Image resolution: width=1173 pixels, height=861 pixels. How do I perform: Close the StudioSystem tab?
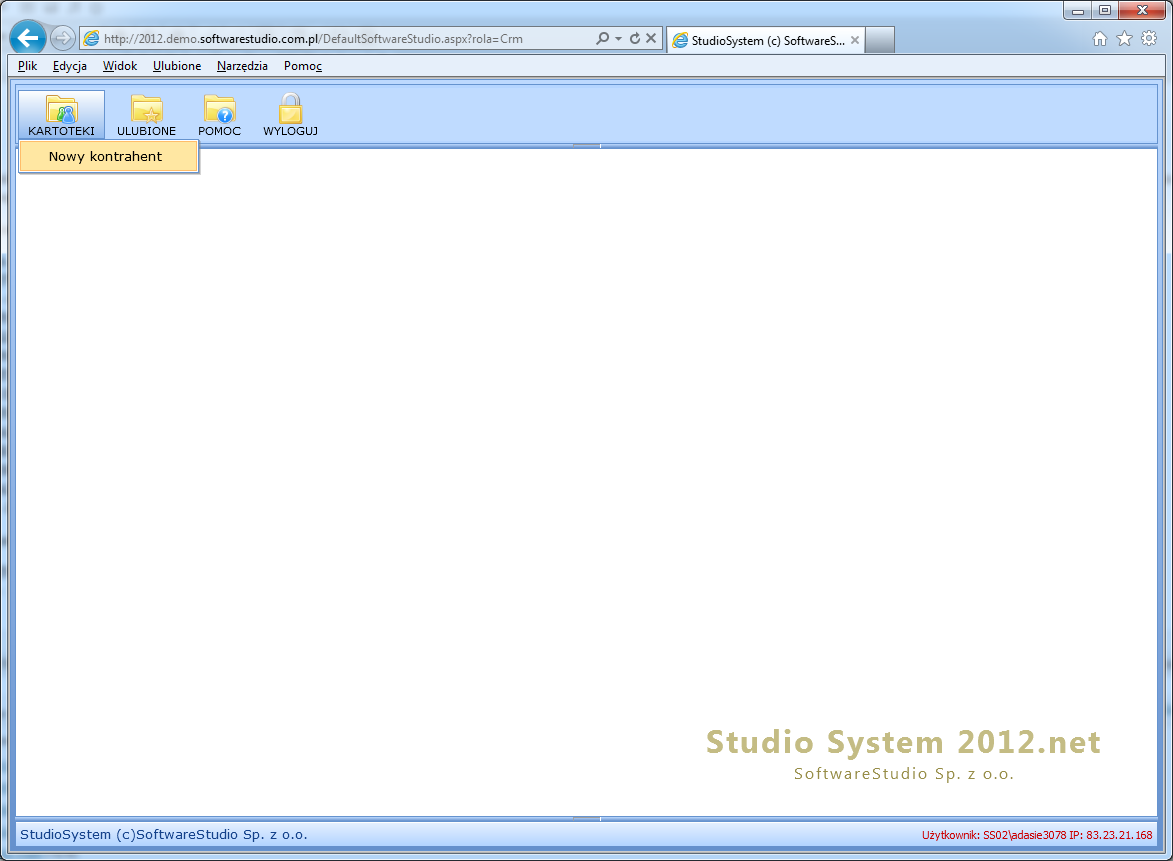click(854, 40)
